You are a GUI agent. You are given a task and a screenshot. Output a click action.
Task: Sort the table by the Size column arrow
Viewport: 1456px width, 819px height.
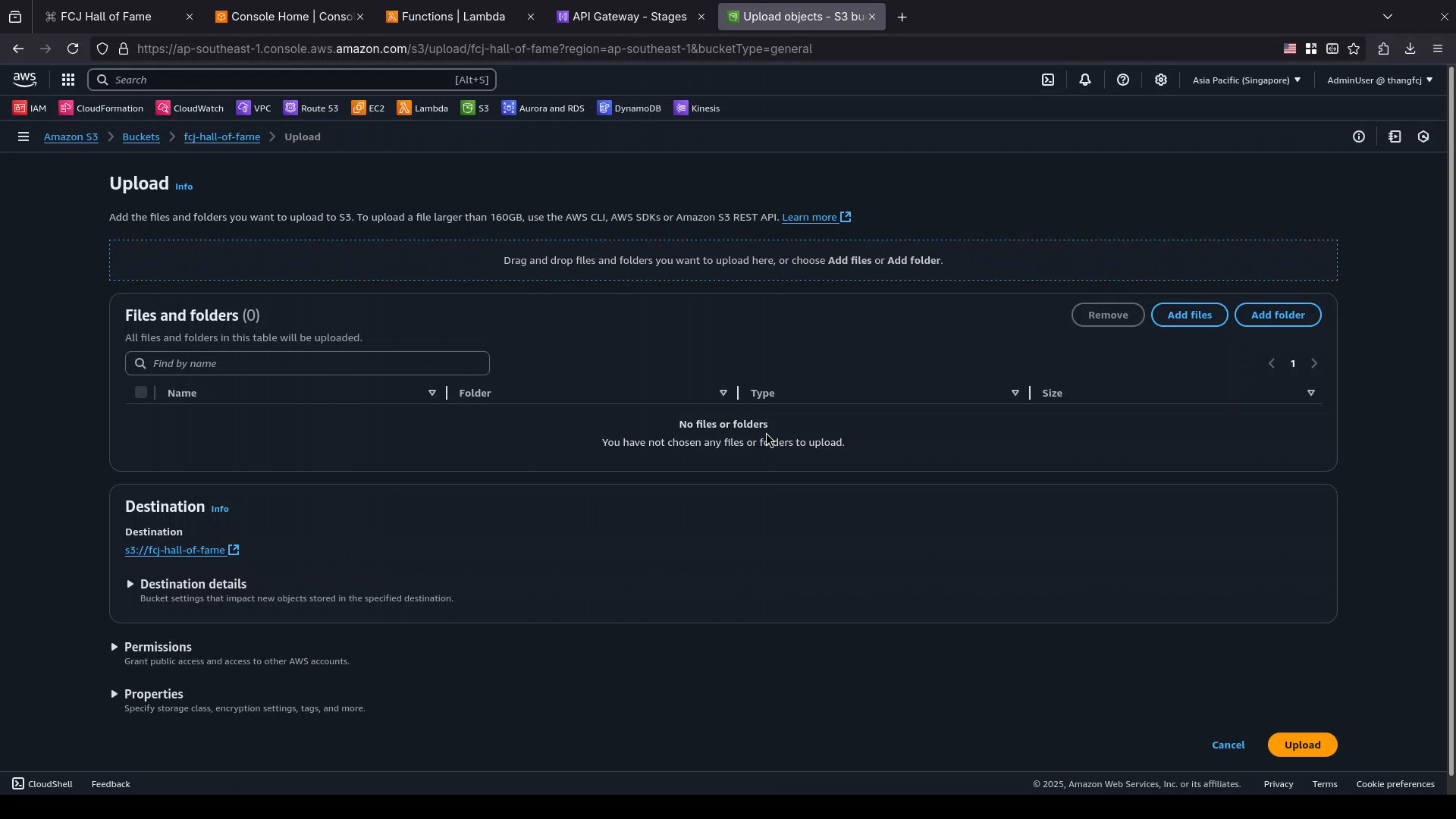click(x=1311, y=393)
